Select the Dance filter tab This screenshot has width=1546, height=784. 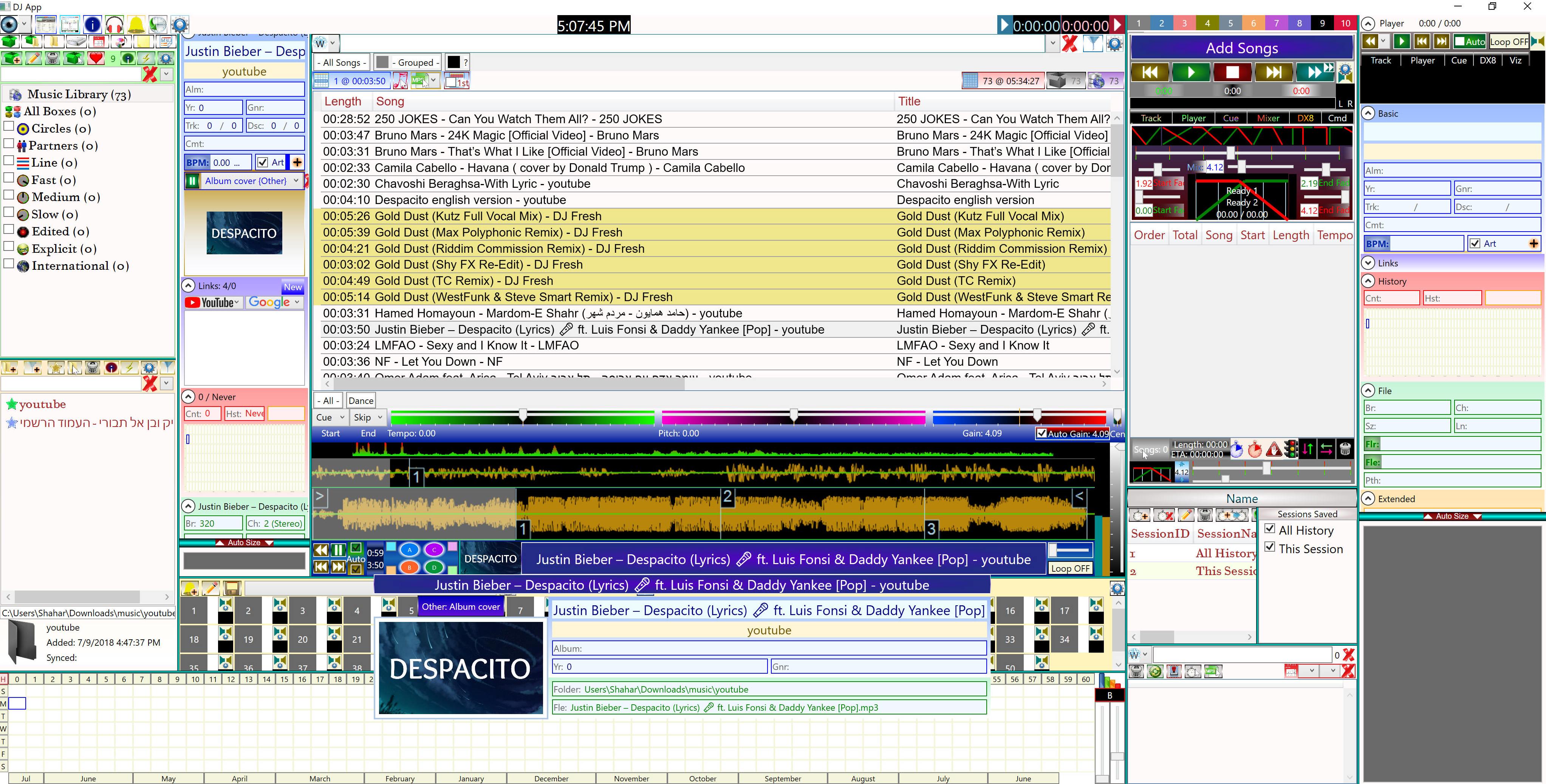click(x=361, y=401)
